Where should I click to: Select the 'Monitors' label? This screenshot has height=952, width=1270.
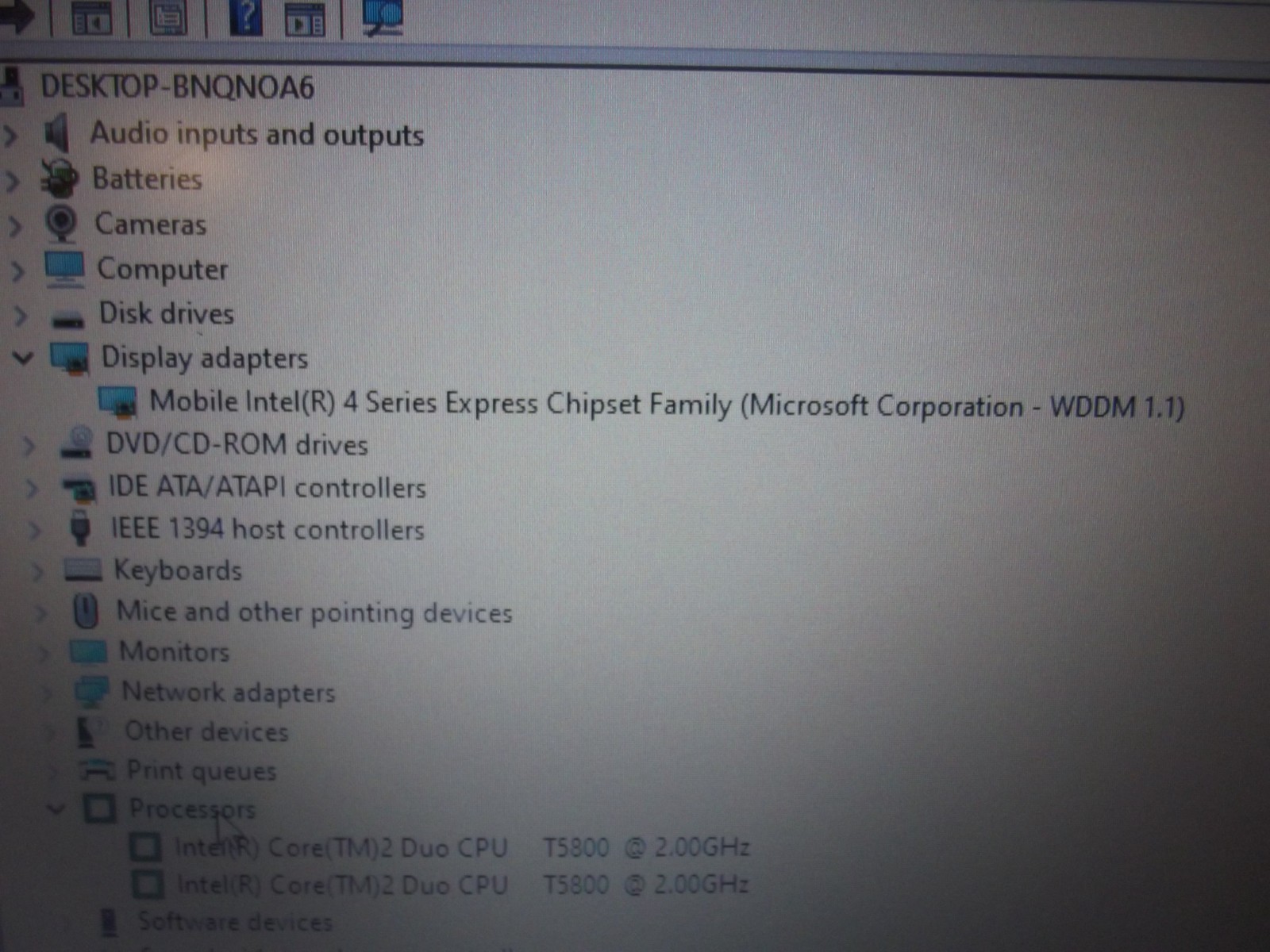(175, 651)
